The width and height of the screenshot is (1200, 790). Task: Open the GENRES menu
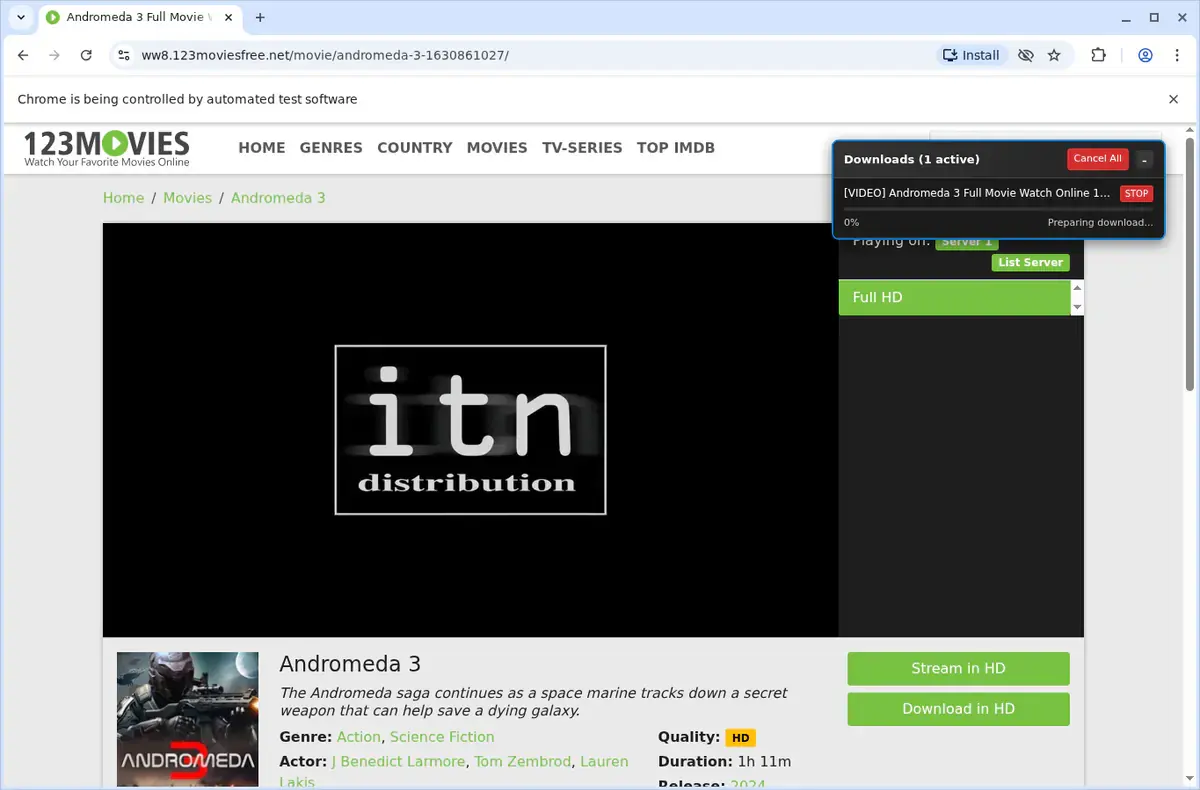pos(331,147)
